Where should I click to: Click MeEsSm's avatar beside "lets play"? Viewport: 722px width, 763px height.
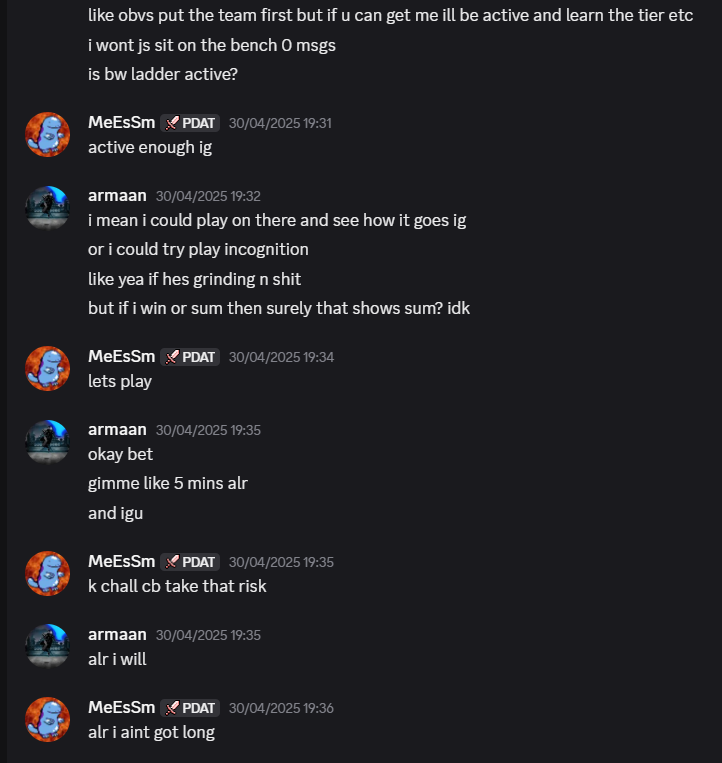[x=46, y=368]
